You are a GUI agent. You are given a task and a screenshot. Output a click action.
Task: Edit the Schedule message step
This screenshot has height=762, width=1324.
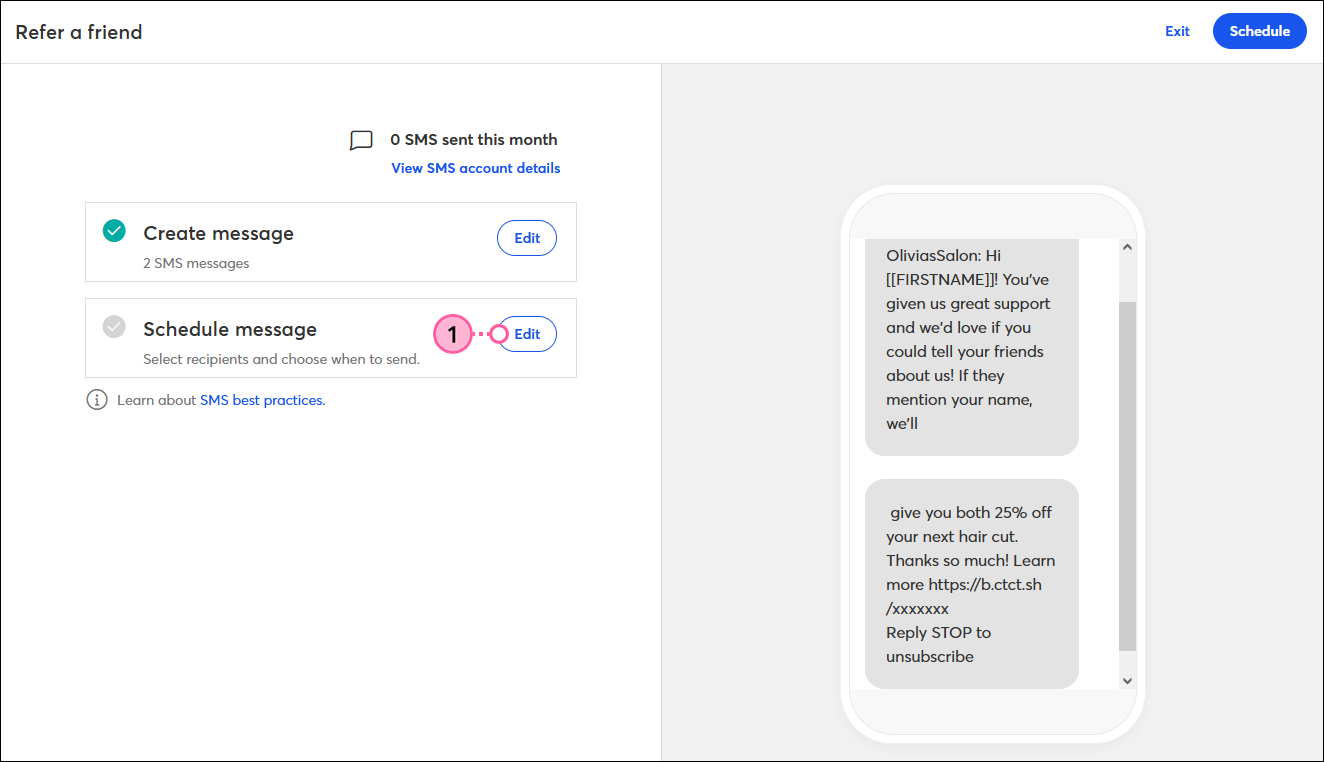click(528, 334)
